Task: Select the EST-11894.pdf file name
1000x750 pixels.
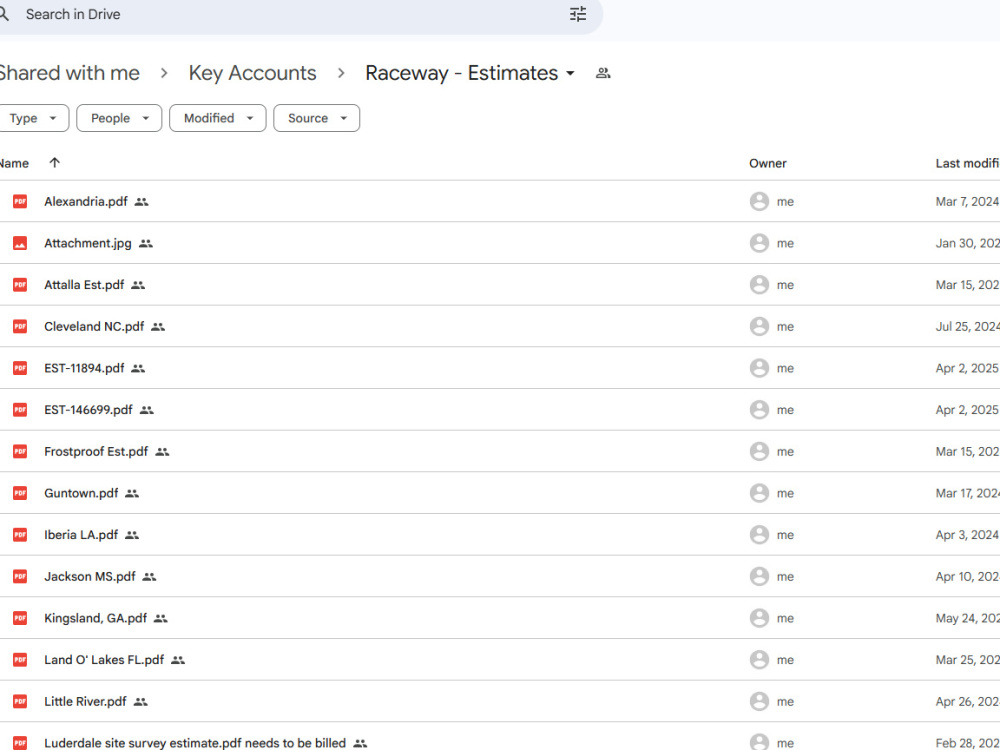Action: [x=84, y=368]
